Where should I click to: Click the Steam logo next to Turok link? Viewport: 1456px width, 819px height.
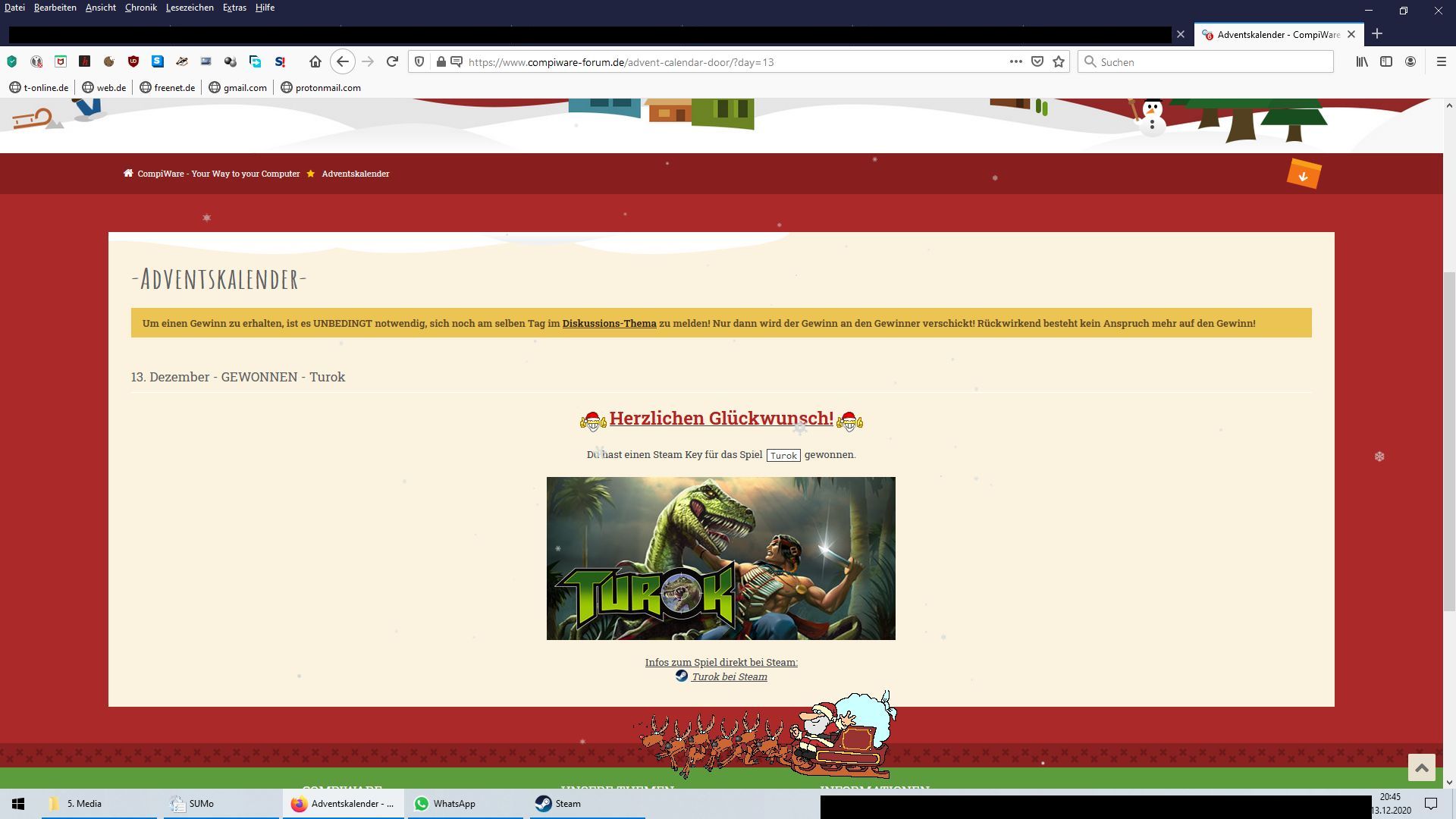click(x=682, y=676)
